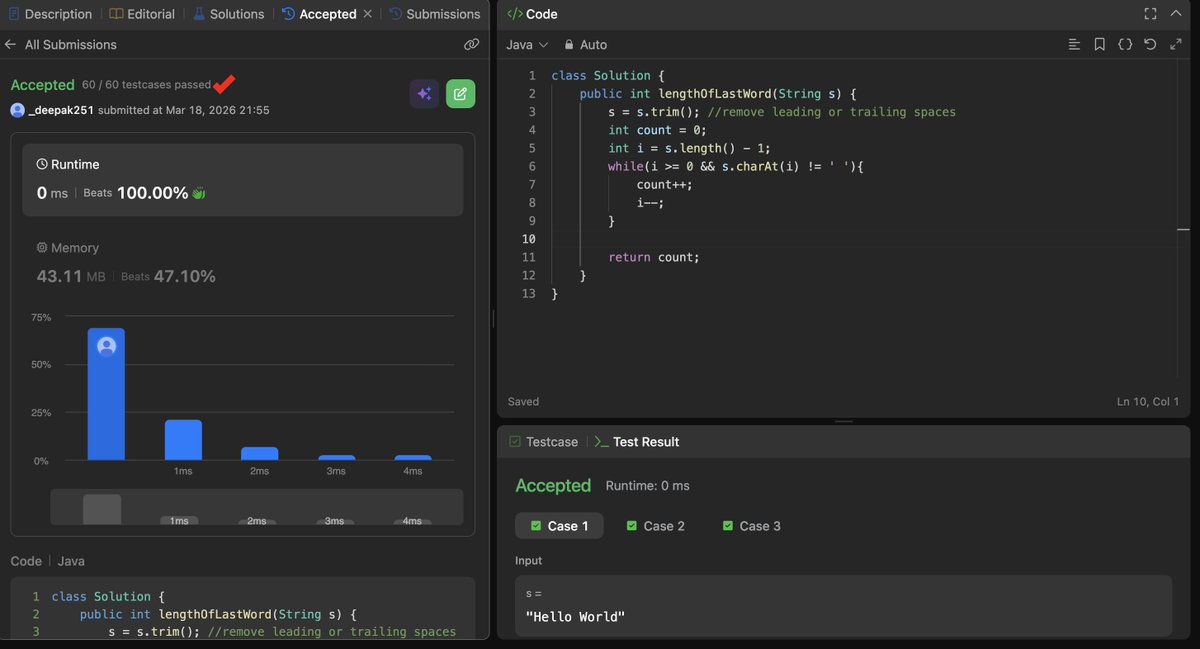
Task: Copy the submission link via the chain icon
Action: (x=471, y=45)
